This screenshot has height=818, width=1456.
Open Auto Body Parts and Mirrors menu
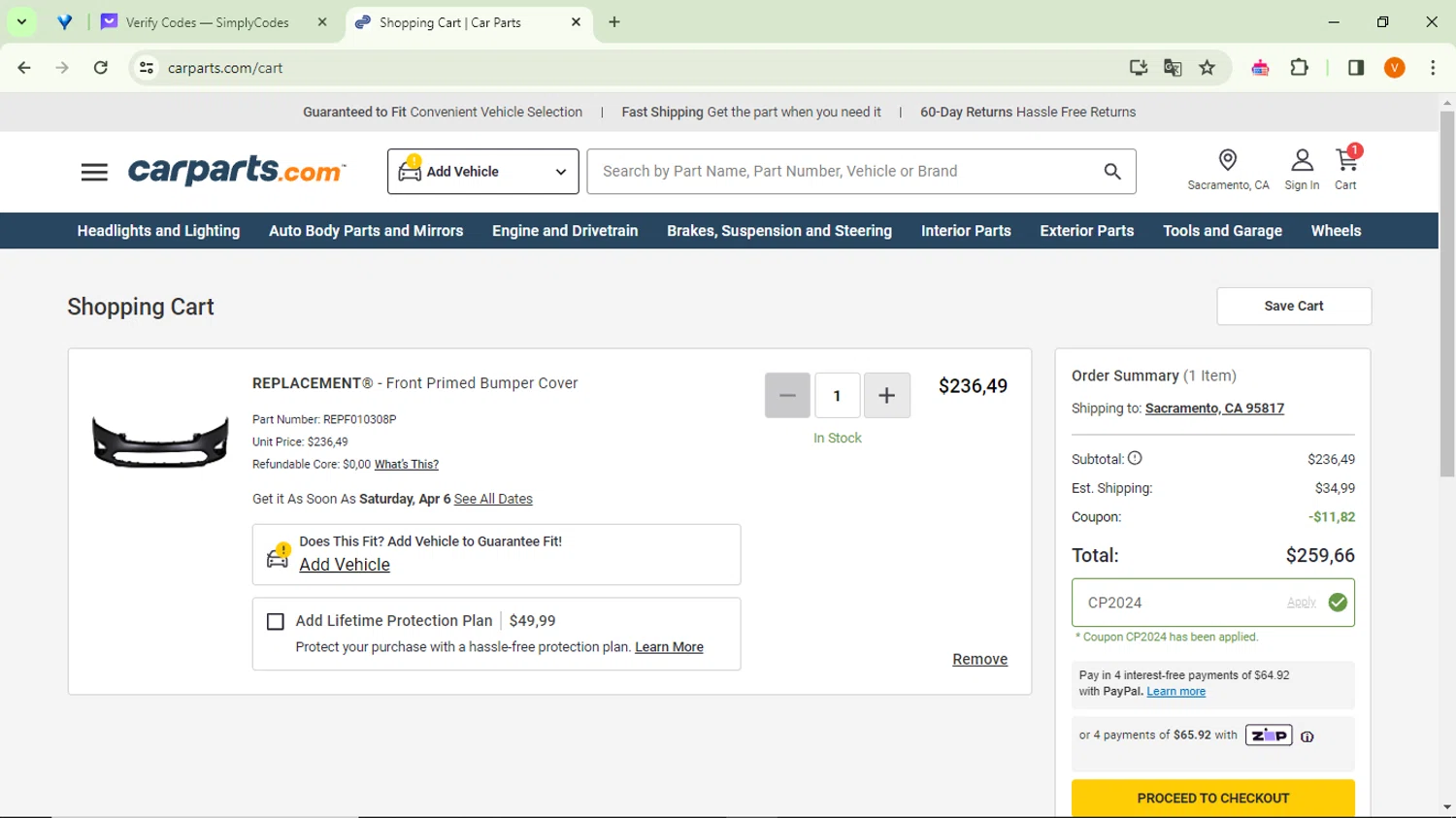point(366,231)
